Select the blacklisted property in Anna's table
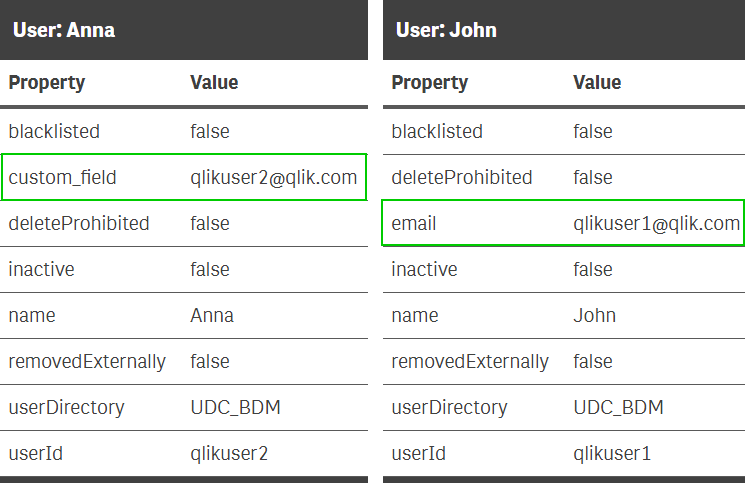 54,131
